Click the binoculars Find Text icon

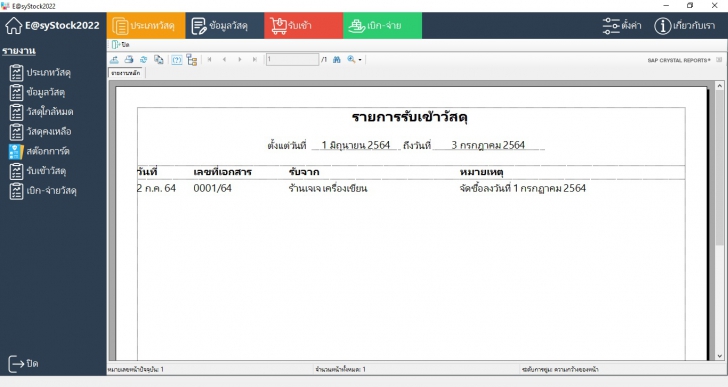[337, 59]
